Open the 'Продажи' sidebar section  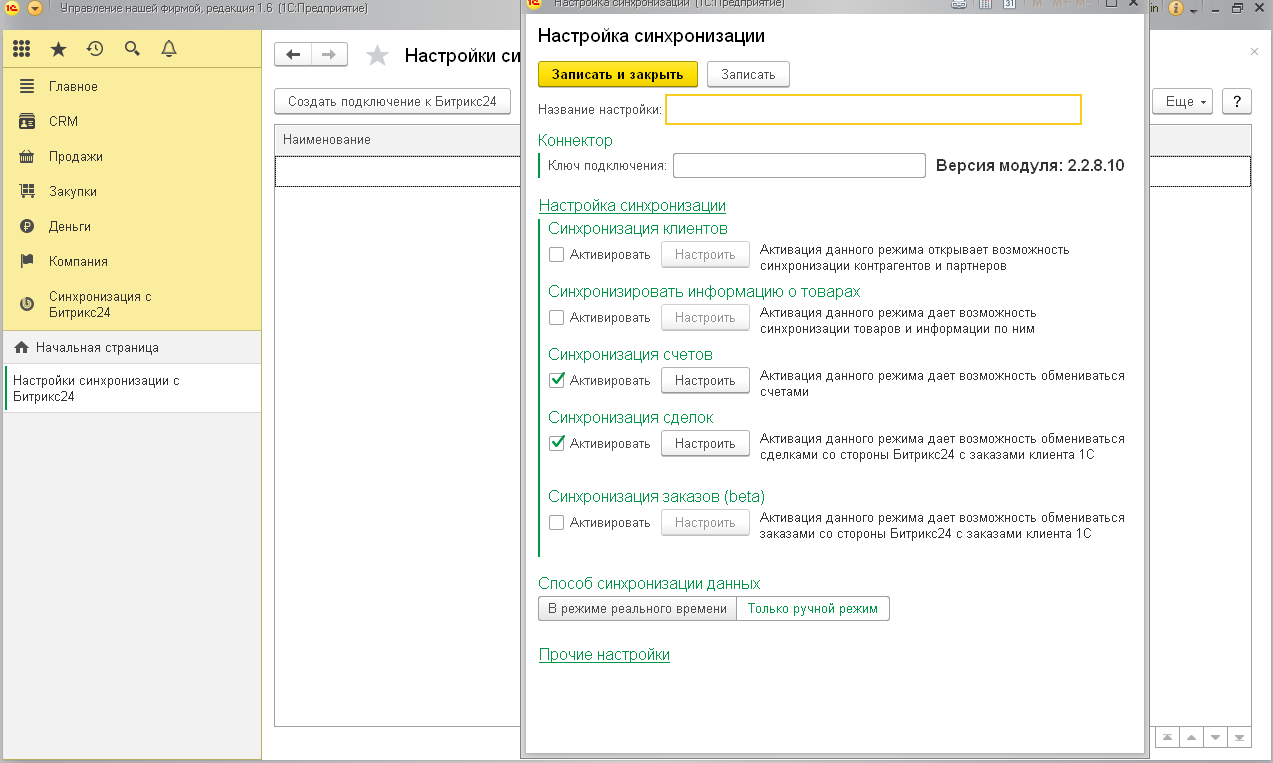pos(76,157)
